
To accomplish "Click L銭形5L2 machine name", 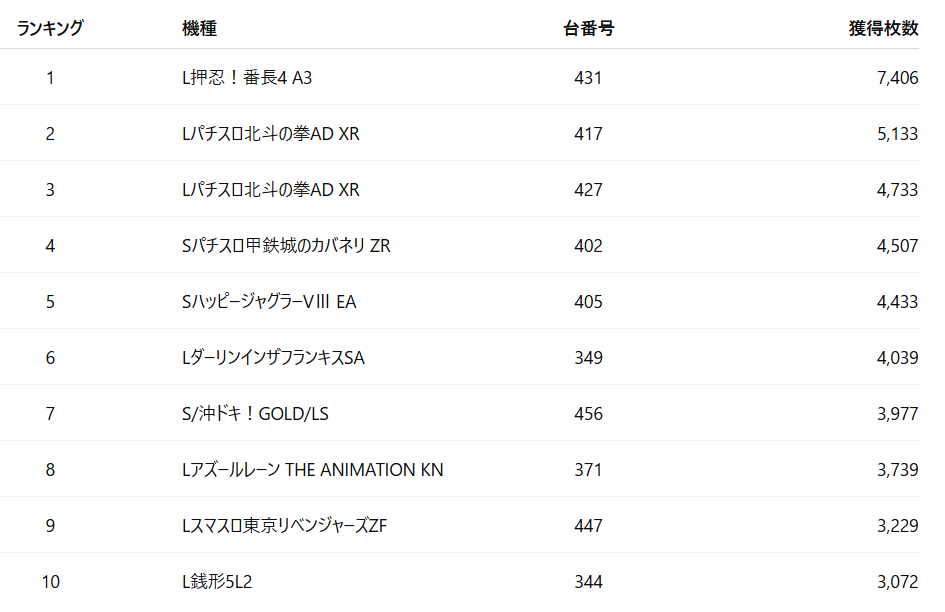I will click(x=217, y=582).
